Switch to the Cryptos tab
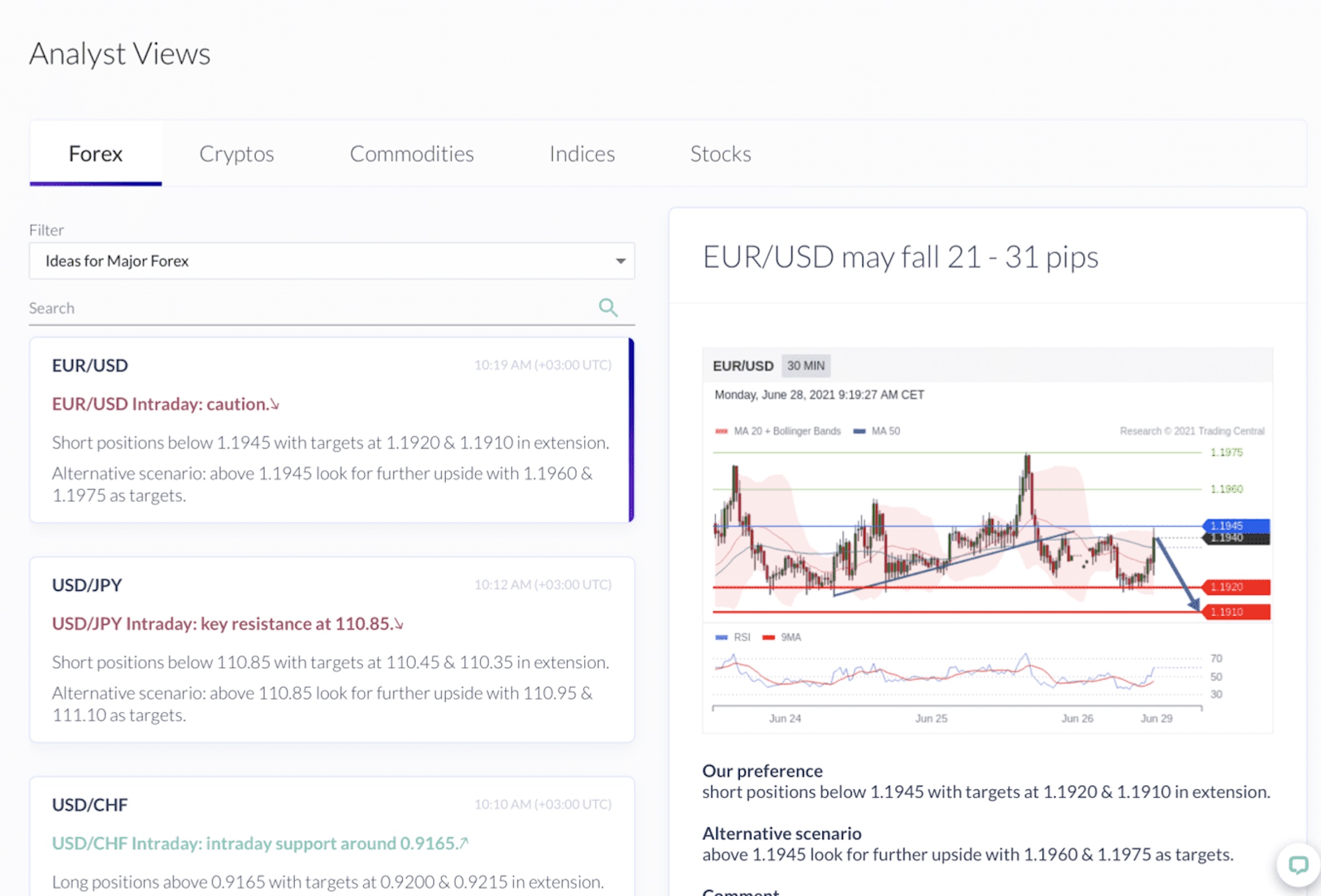Viewport: 1321px width, 896px height. pos(237,153)
